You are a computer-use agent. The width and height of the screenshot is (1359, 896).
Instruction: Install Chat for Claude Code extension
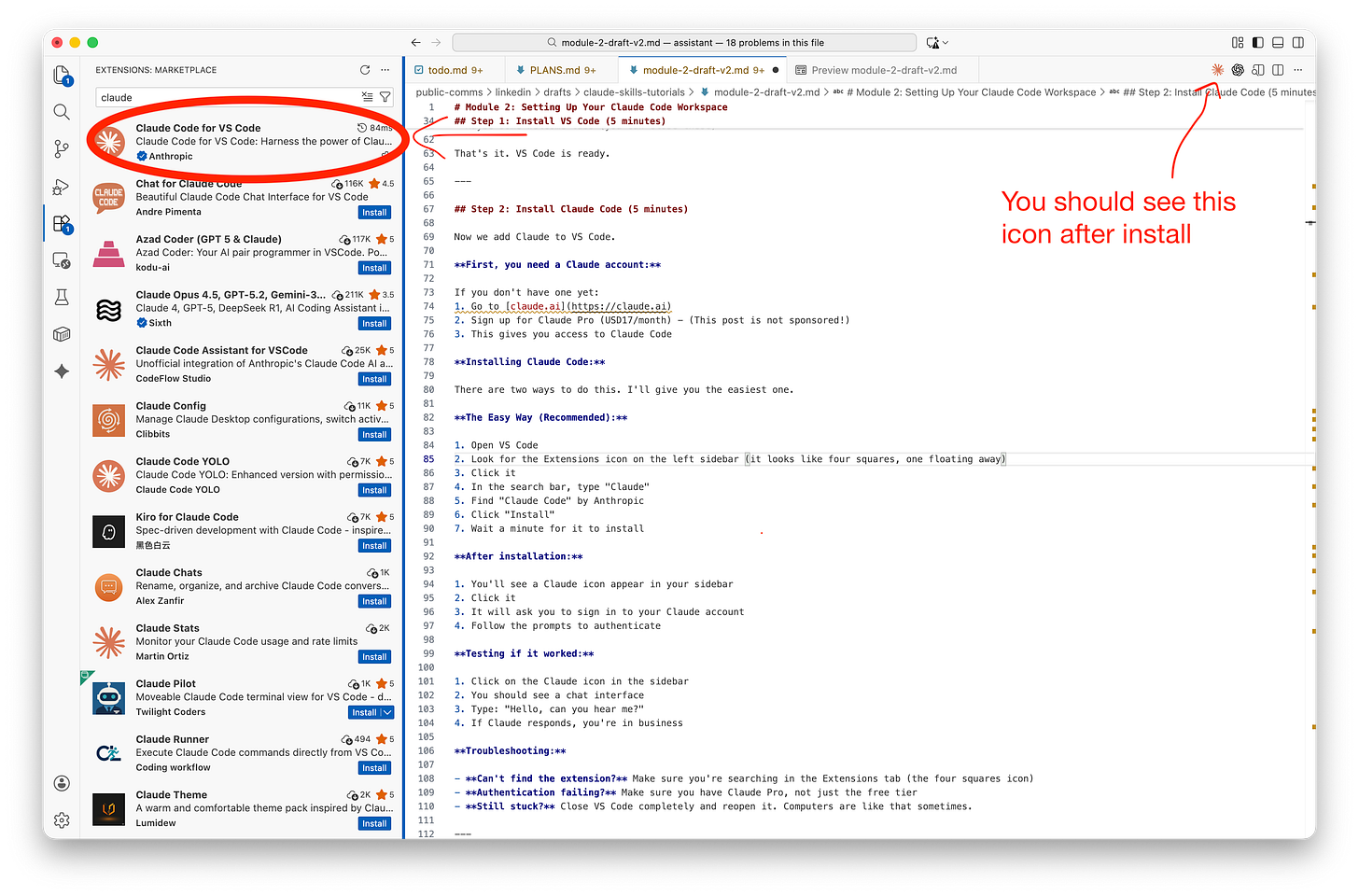click(374, 213)
